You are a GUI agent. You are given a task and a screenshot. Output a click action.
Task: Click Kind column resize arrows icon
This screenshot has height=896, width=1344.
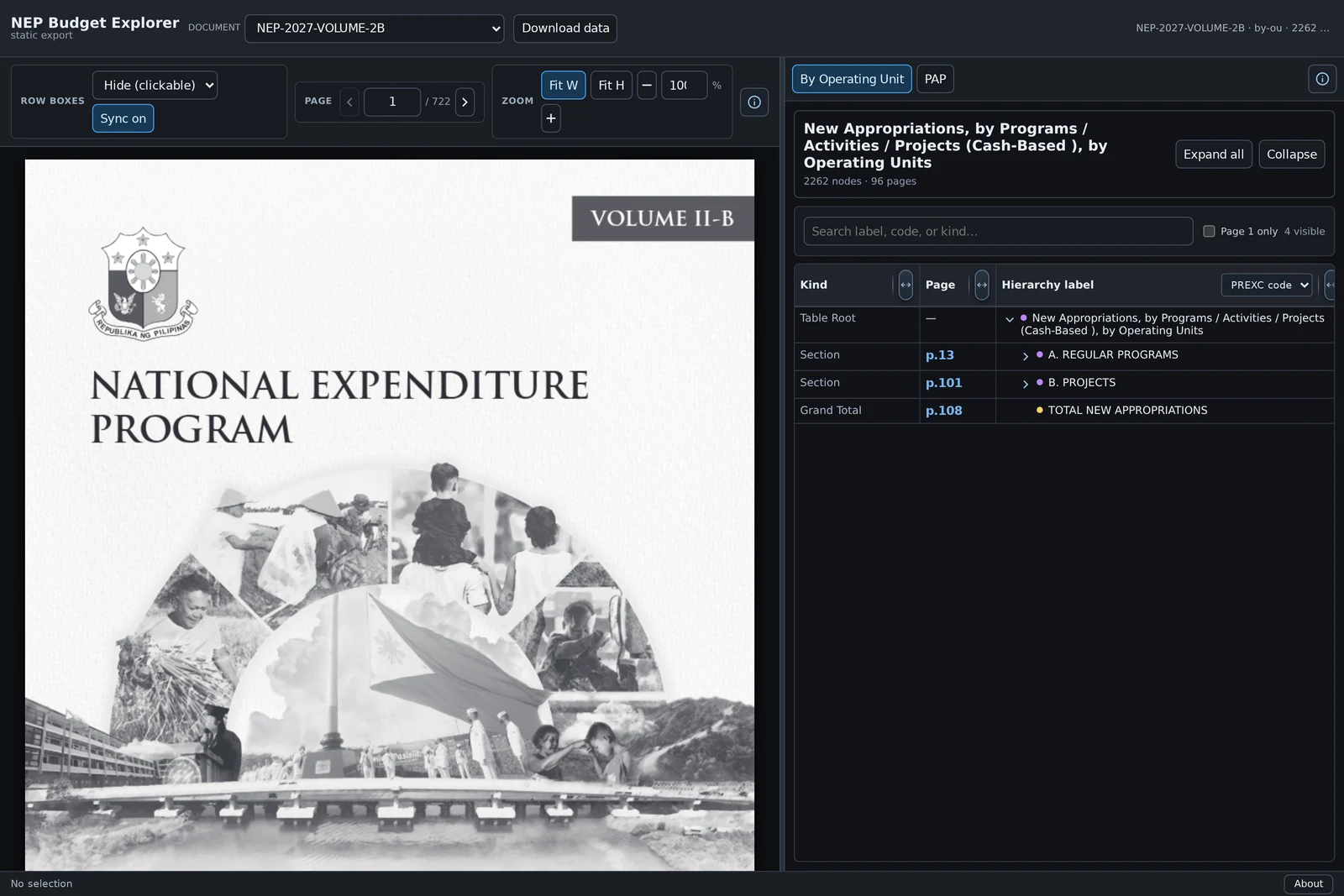(906, 285)
